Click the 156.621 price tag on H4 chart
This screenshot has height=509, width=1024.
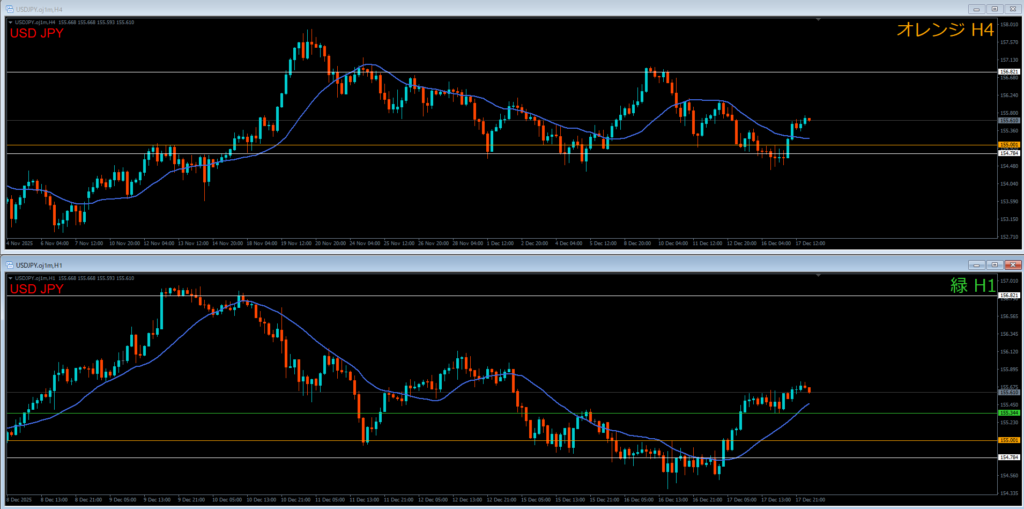[1008, 72]
